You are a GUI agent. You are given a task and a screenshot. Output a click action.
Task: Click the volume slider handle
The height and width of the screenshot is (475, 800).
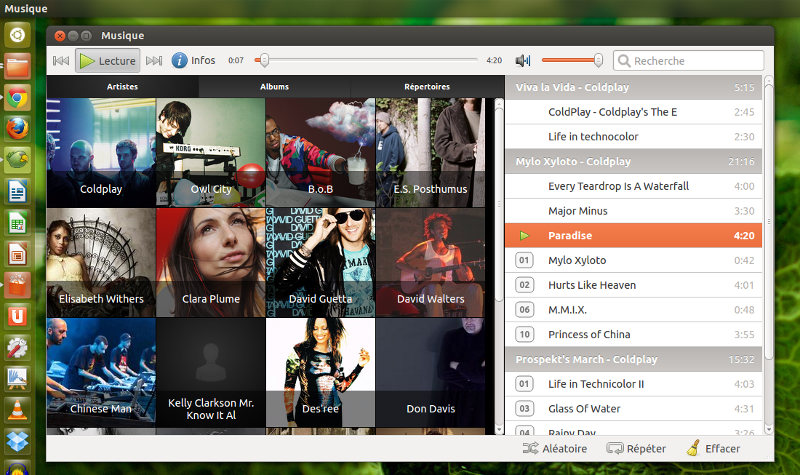598,60
